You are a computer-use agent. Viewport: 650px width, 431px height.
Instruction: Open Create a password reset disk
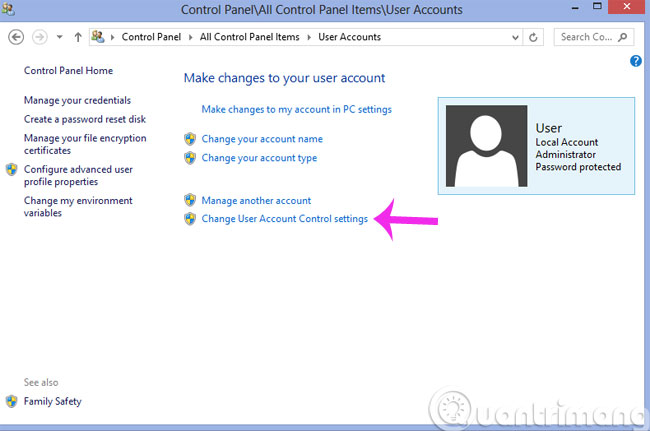point(85,119)
